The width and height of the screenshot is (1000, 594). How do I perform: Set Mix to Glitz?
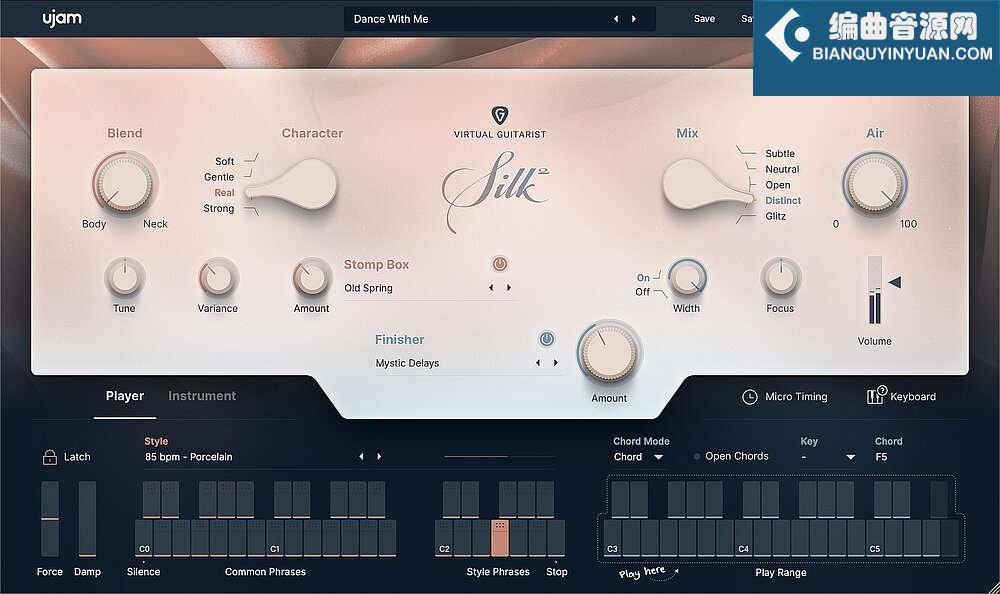(x=776, y=216)
